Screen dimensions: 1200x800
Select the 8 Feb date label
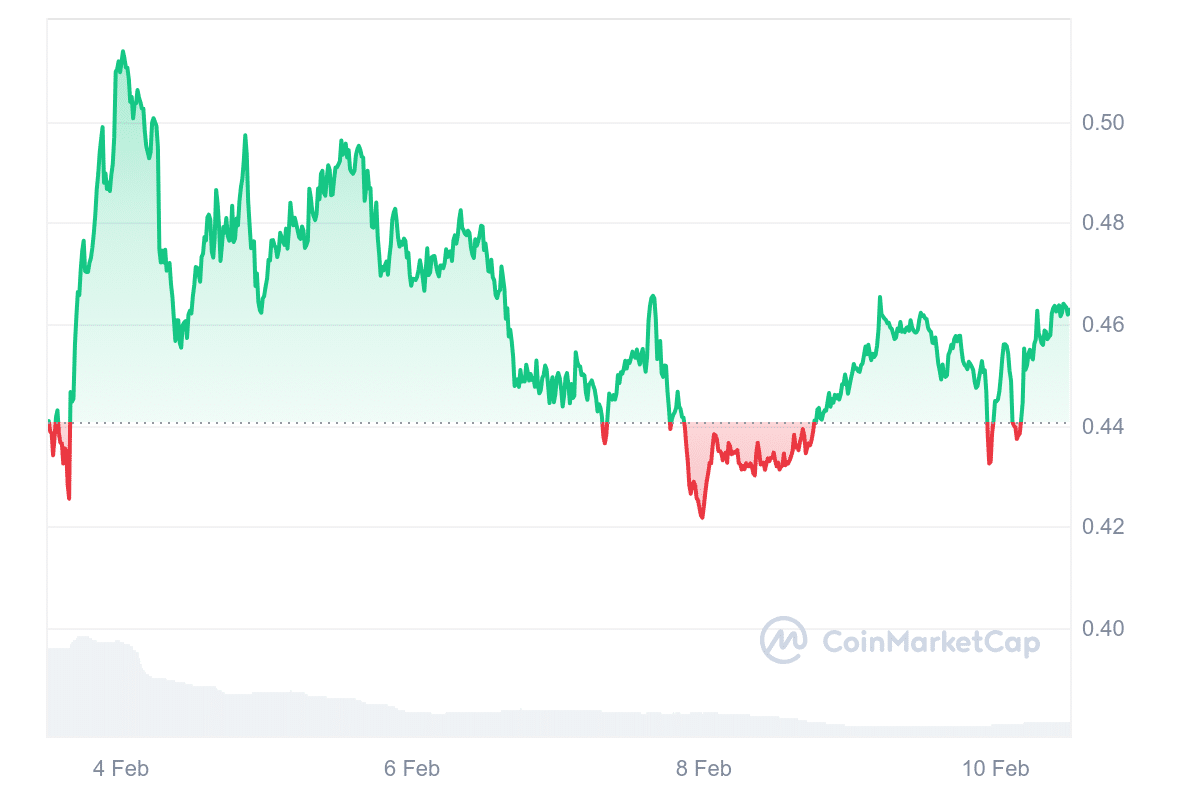704,769
